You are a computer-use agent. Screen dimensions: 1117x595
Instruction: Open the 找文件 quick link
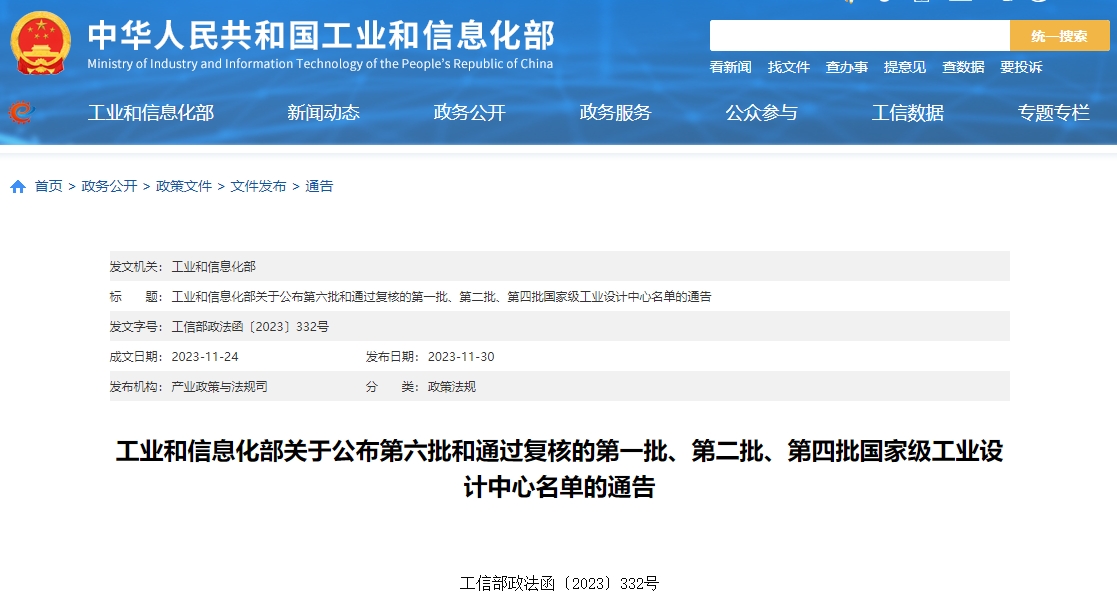[788, 67]
